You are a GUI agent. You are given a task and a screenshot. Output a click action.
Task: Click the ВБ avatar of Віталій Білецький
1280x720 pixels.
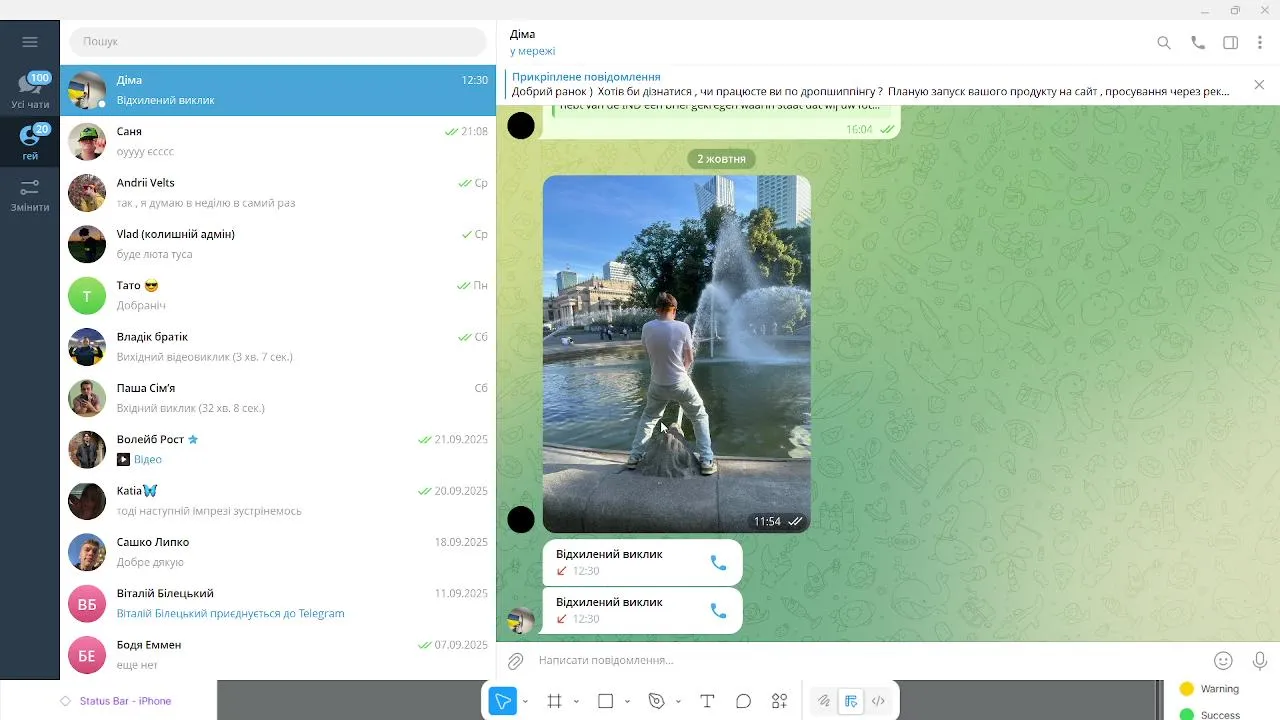click(x=87, y=604)
